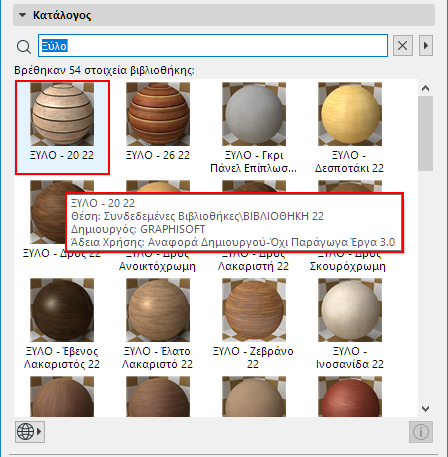Select the ΞΥΛΟ - Ινοσανίδα 22 thumbnail

(350, 310)
